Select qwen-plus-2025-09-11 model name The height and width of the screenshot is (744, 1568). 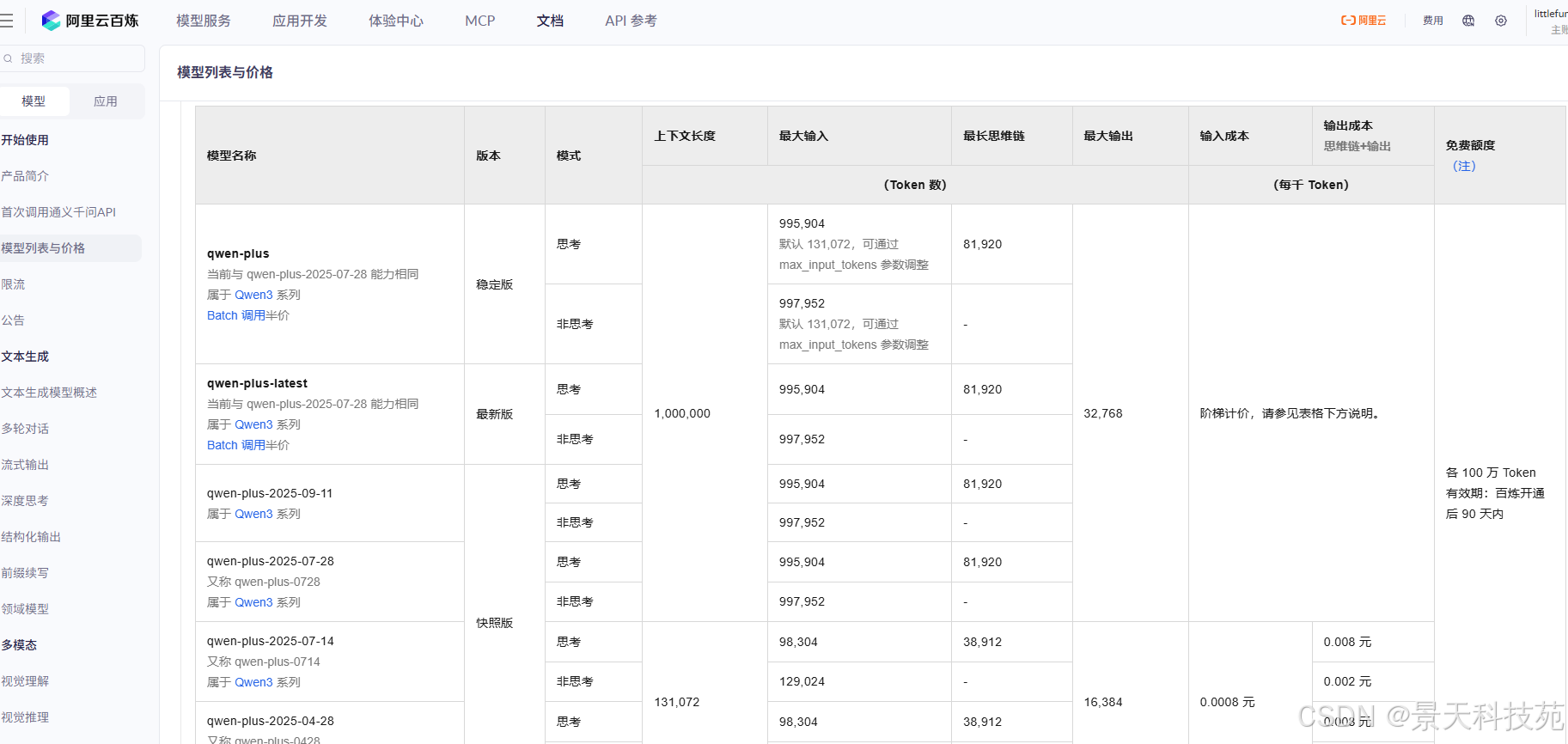270,493
